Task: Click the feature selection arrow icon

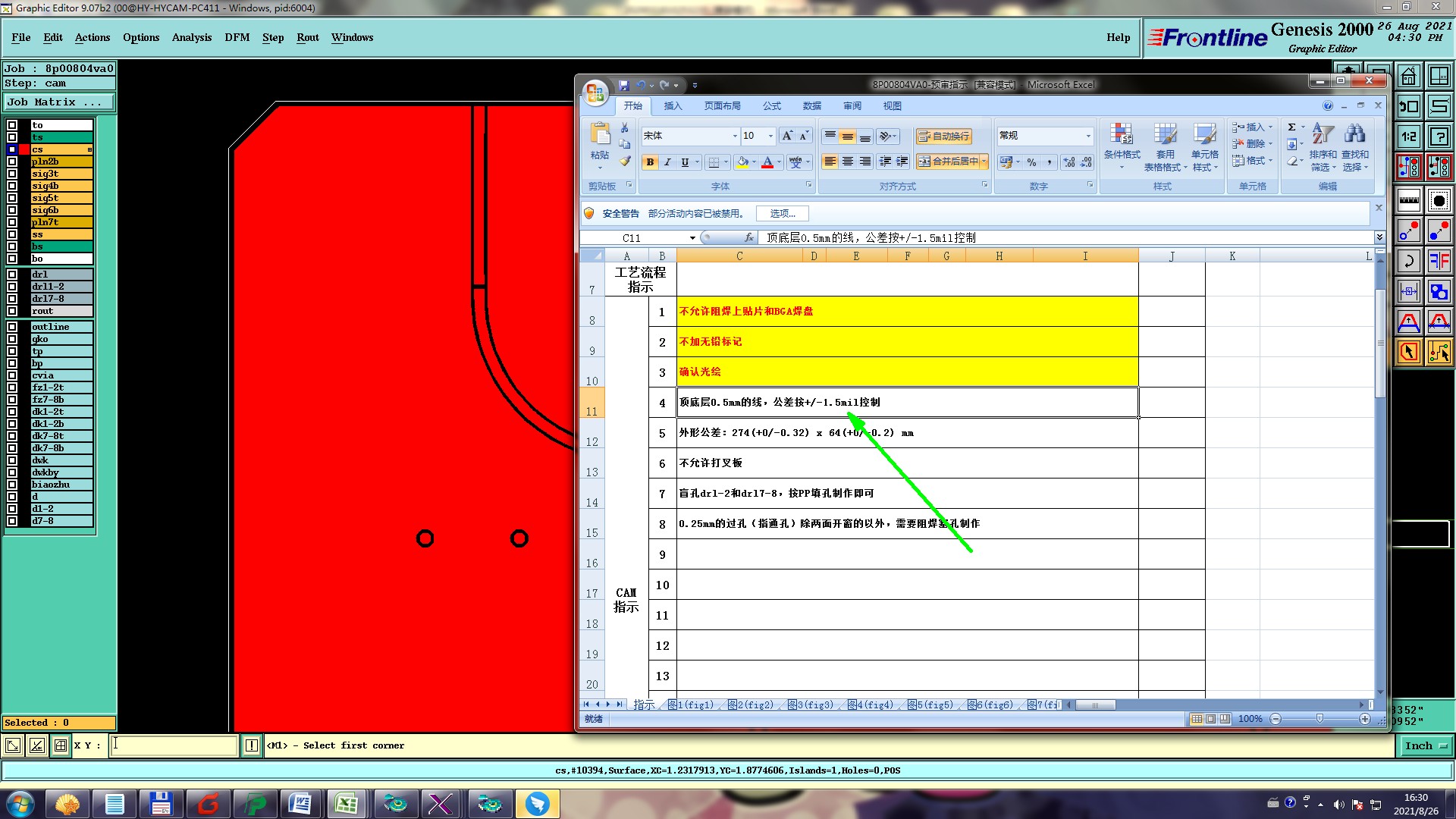Action: [1408, 352]
